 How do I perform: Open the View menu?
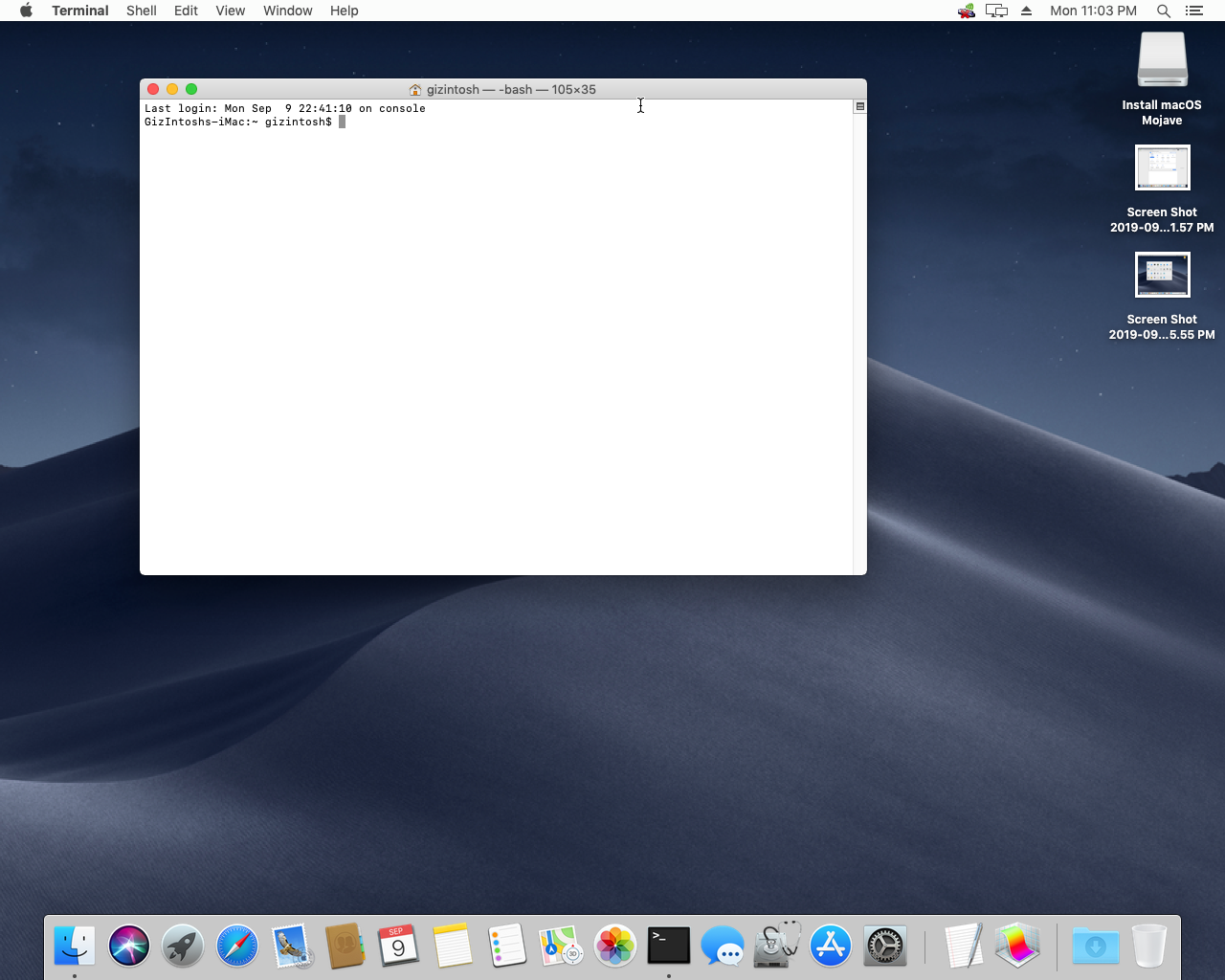231,11
